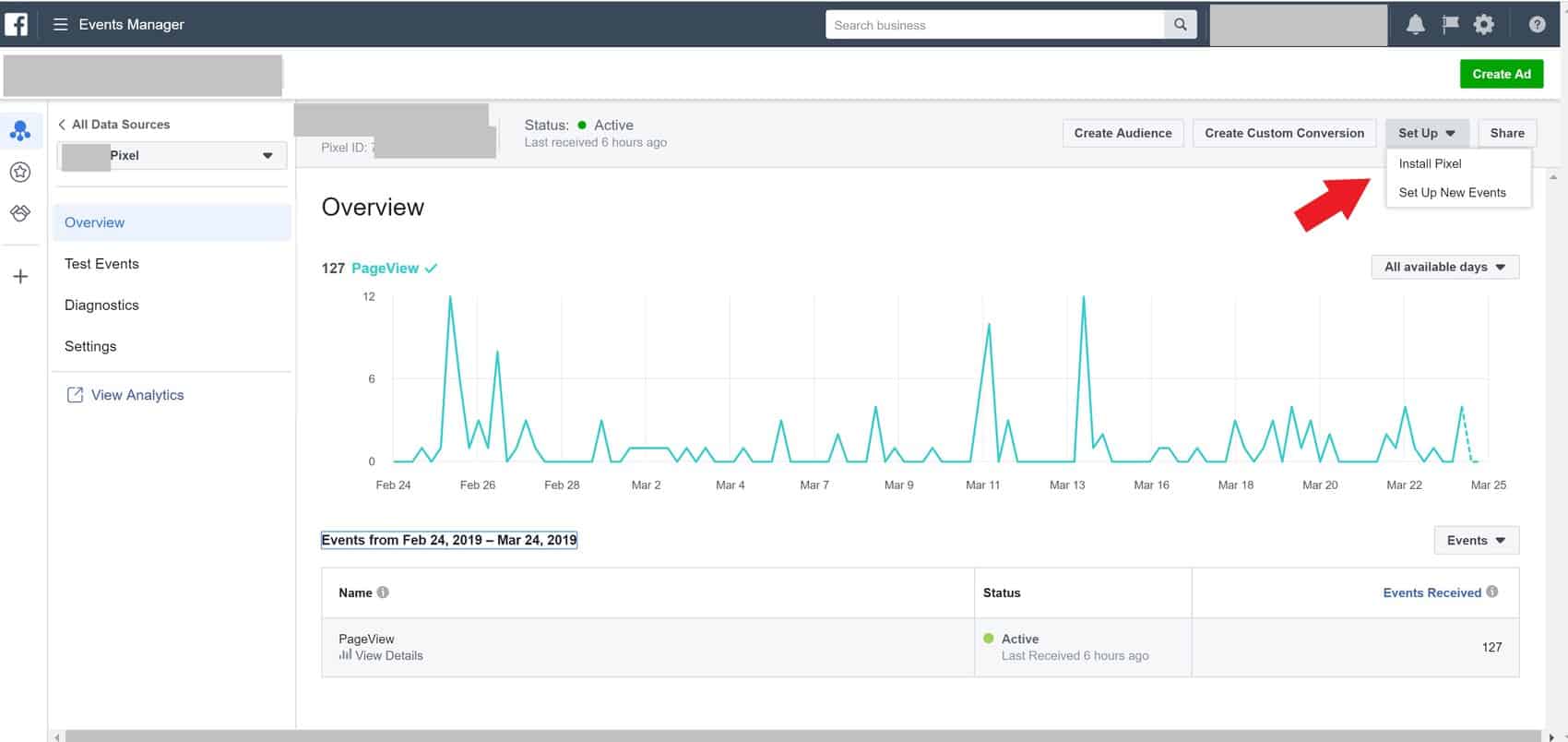Click the green Active status text at top
1568x742 pixels.
tap(613, 125)
